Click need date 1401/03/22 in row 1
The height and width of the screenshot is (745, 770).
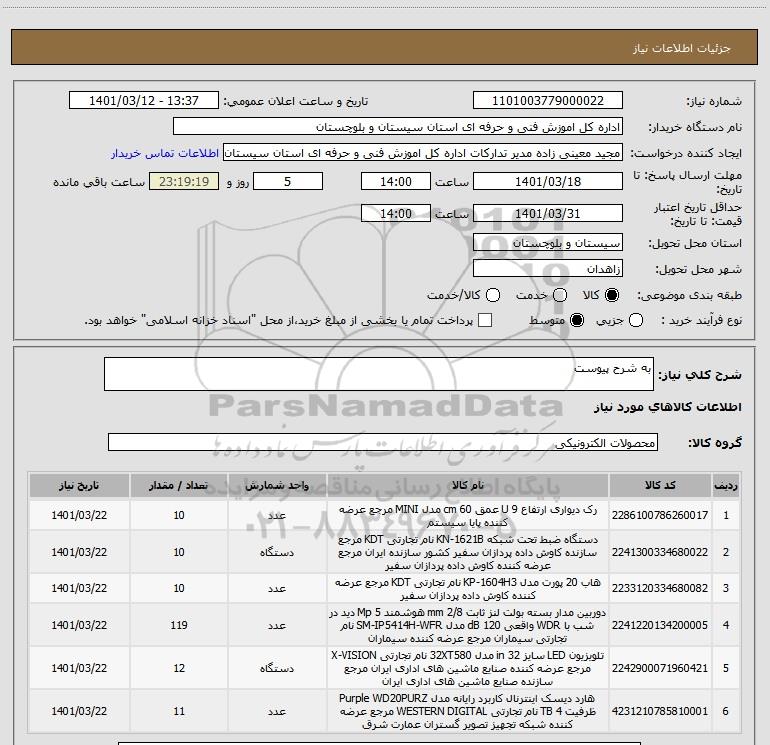click(79, 515)
